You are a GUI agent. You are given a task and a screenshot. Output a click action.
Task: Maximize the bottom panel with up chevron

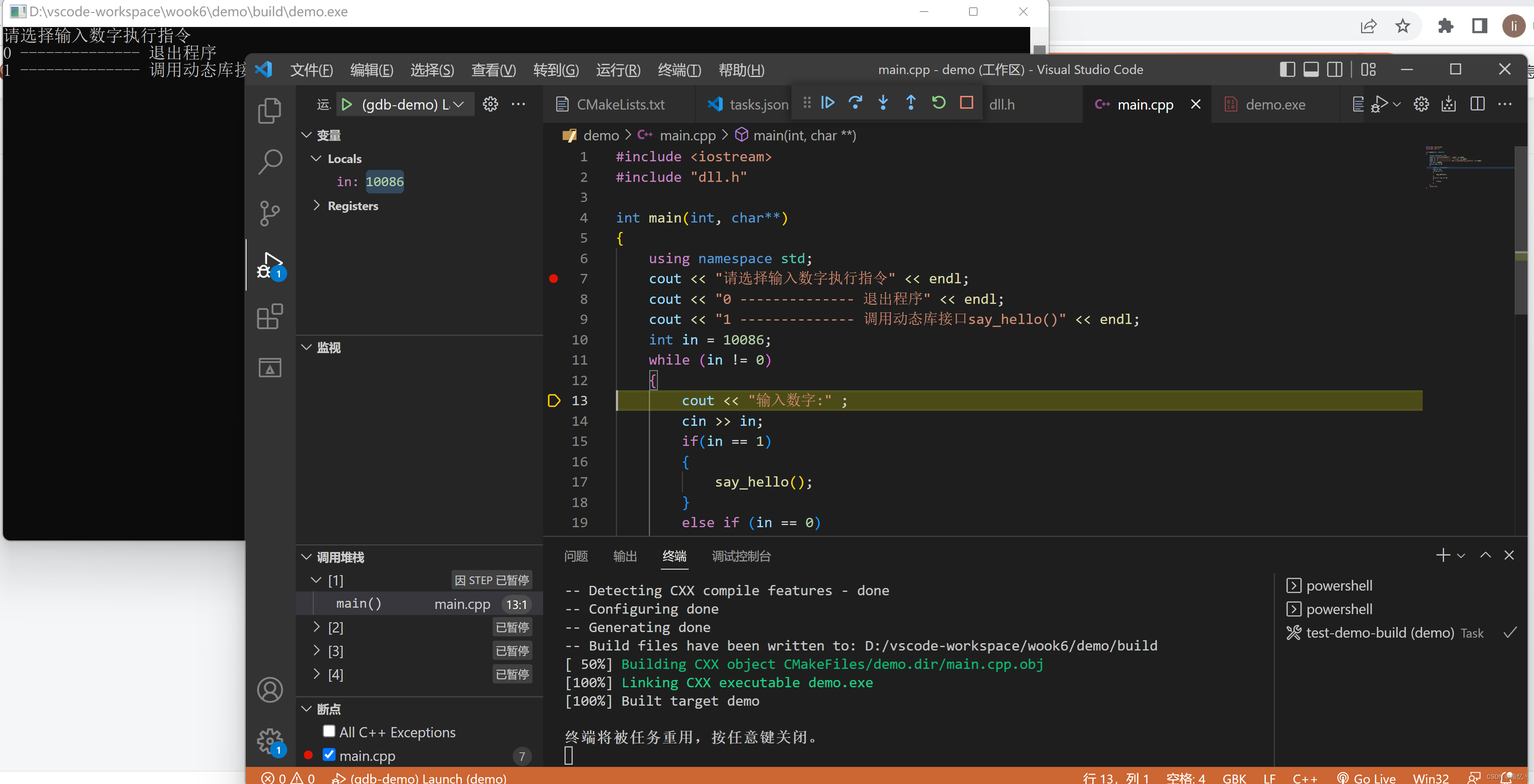(1485, 555)
